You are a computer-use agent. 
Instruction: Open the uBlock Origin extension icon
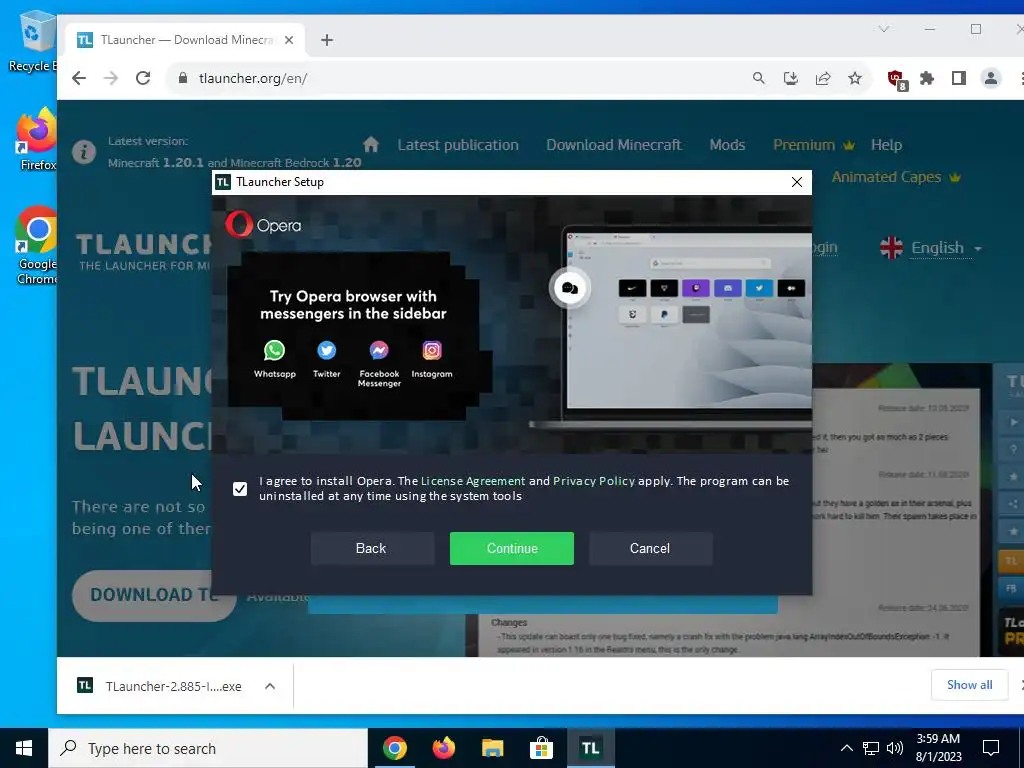(896, 79)
